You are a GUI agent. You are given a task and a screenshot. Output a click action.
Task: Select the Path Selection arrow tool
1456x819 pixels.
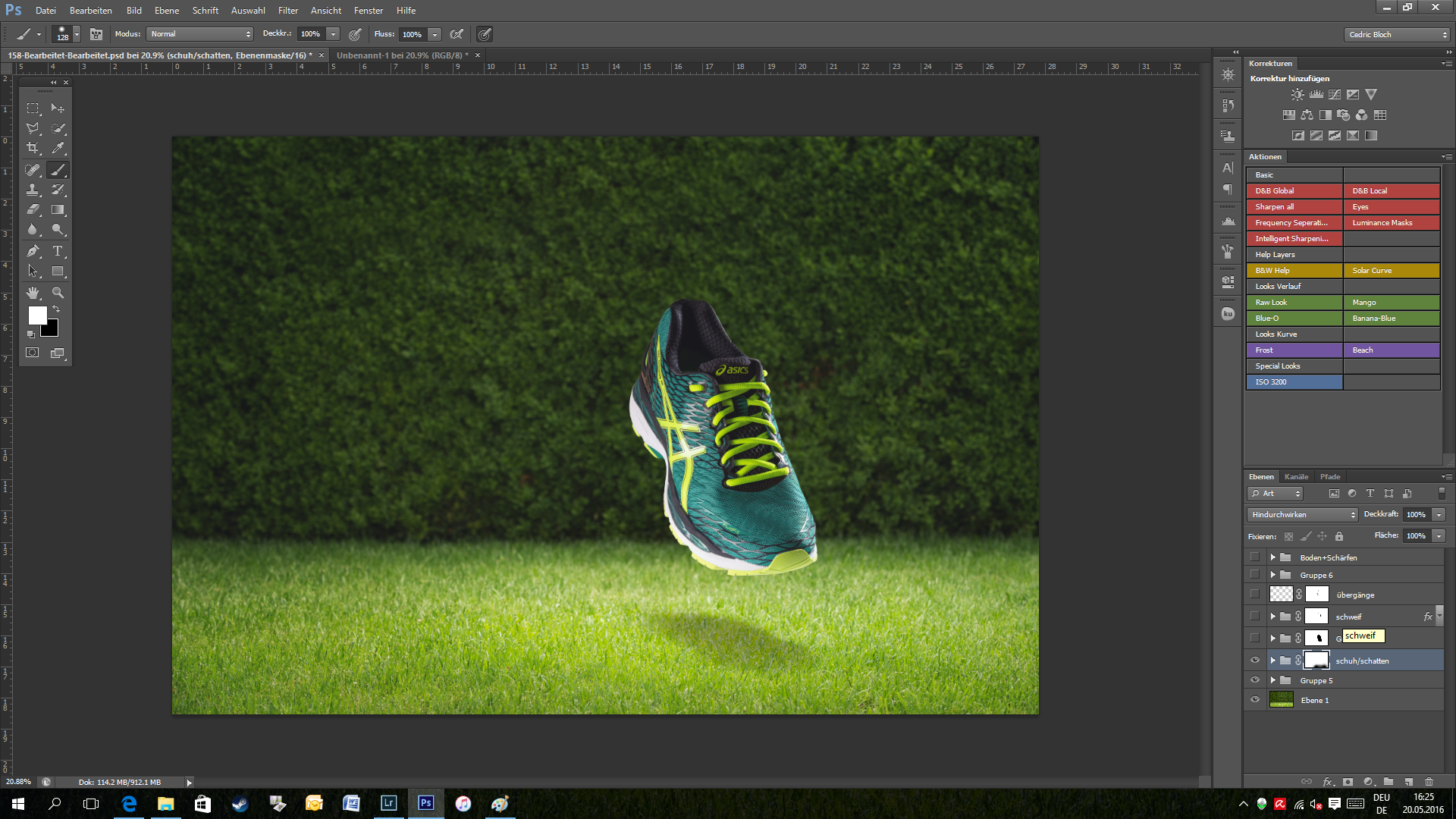tap(33, 271)
